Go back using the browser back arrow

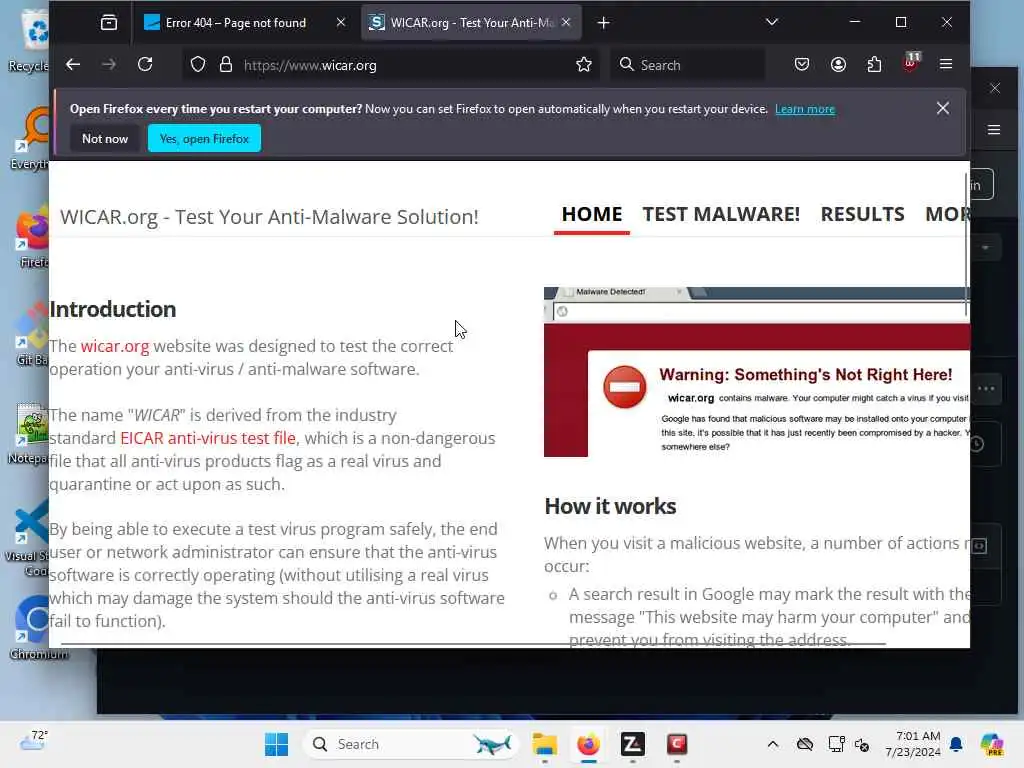73,65
